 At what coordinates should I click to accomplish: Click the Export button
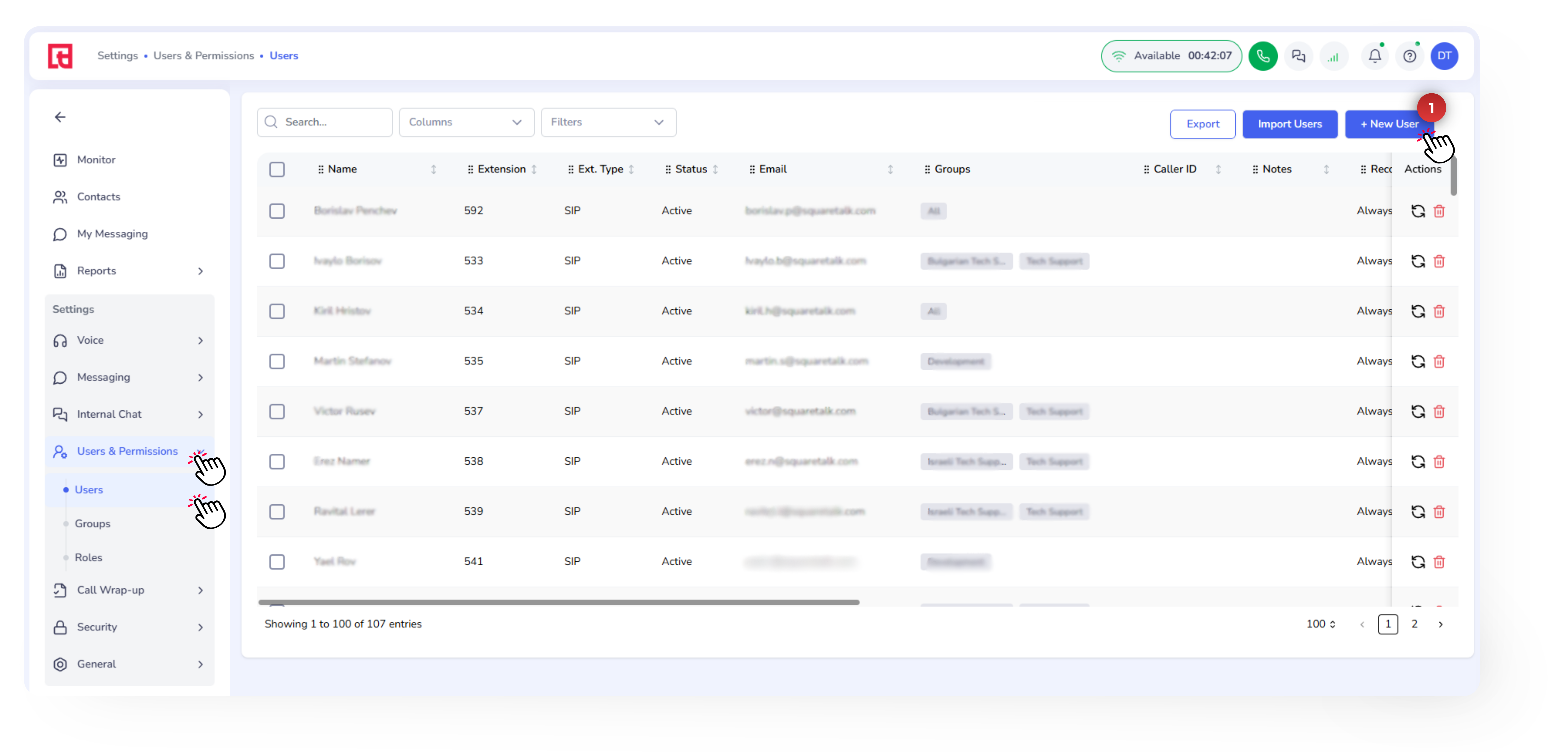(1202, 124)
